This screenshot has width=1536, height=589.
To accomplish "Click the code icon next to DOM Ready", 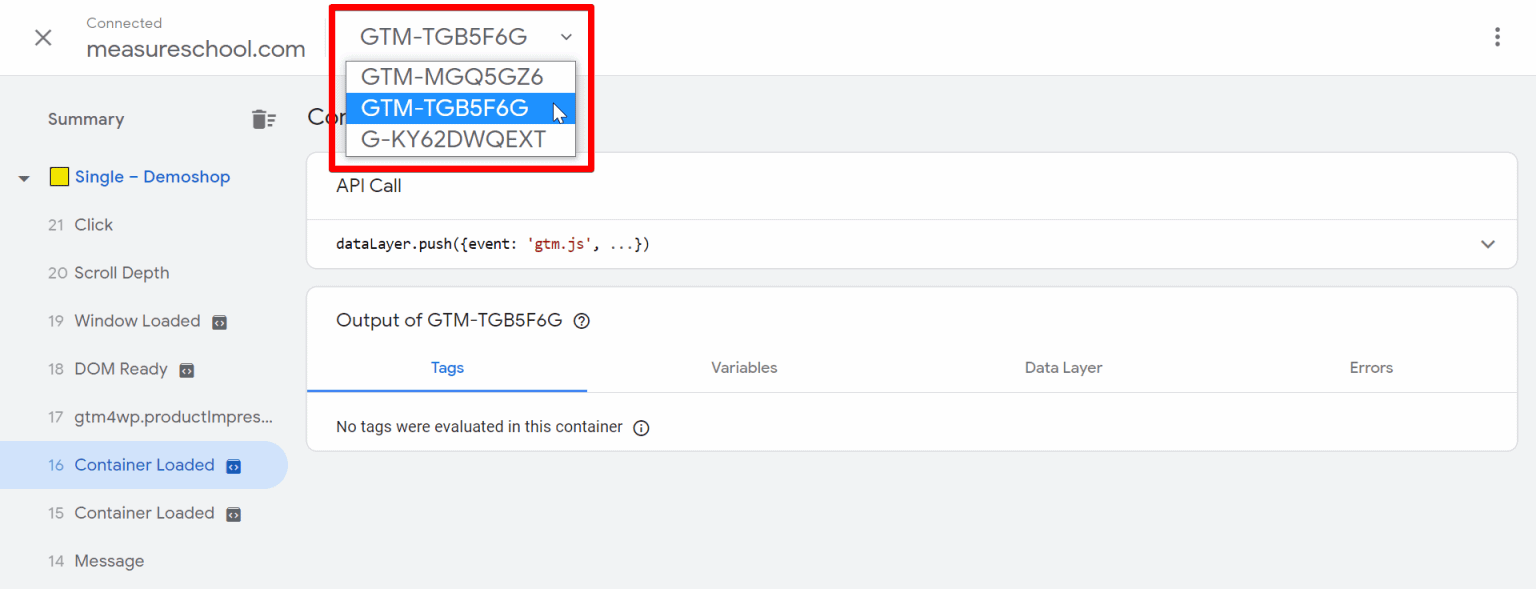I will [186, 370].
